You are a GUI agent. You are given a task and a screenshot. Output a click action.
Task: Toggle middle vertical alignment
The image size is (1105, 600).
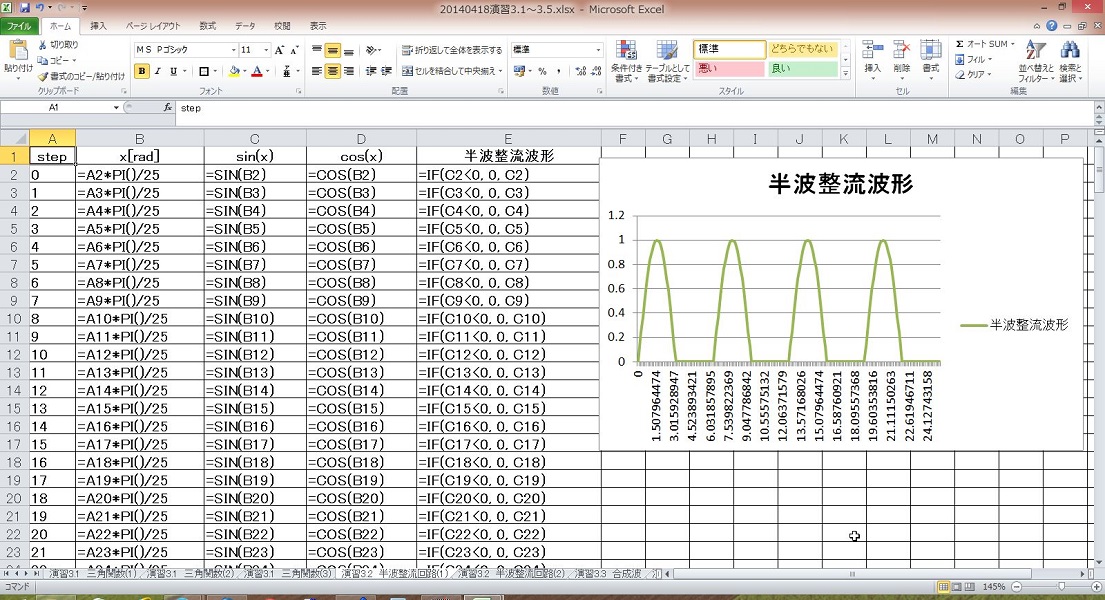pyautogui.click(x=333, y=50)
